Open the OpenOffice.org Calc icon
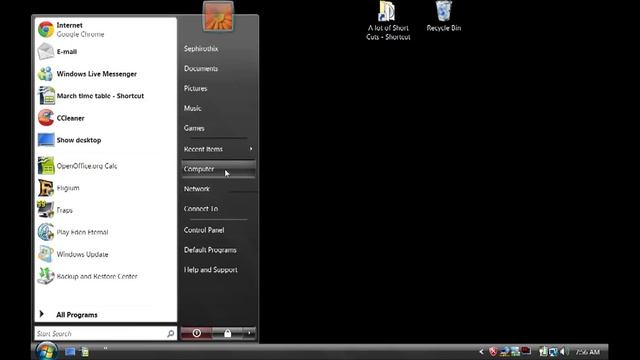640x360 pixels. (46, 166)
